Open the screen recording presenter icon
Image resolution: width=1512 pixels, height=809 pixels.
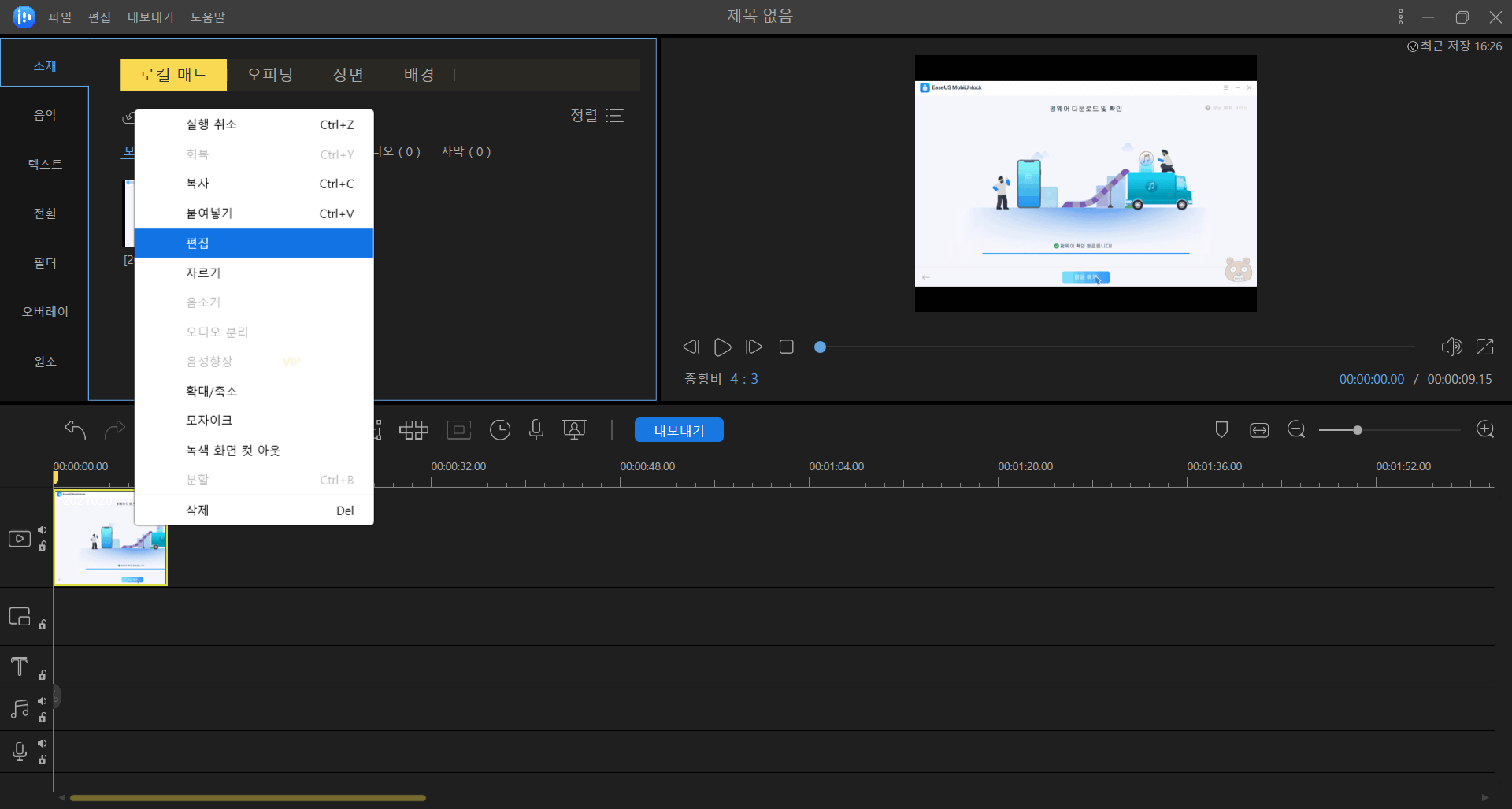tap(574, 430)
